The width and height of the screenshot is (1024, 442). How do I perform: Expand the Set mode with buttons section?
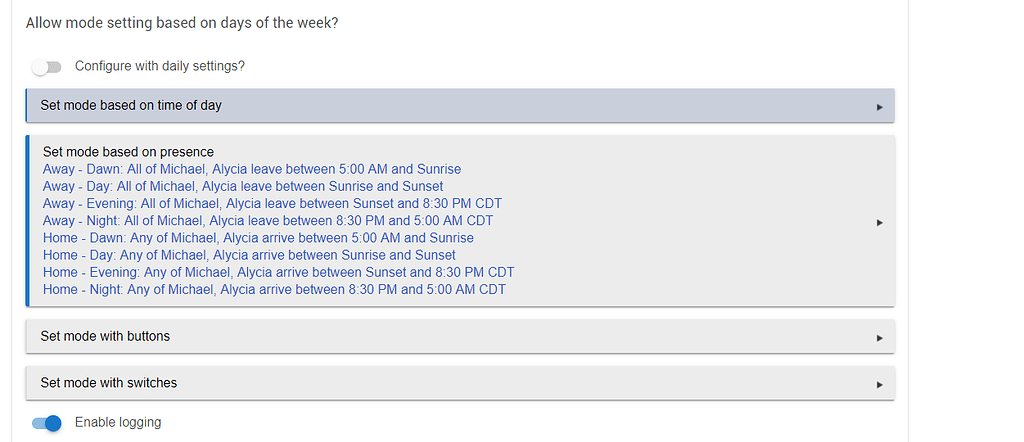(105, 337)
